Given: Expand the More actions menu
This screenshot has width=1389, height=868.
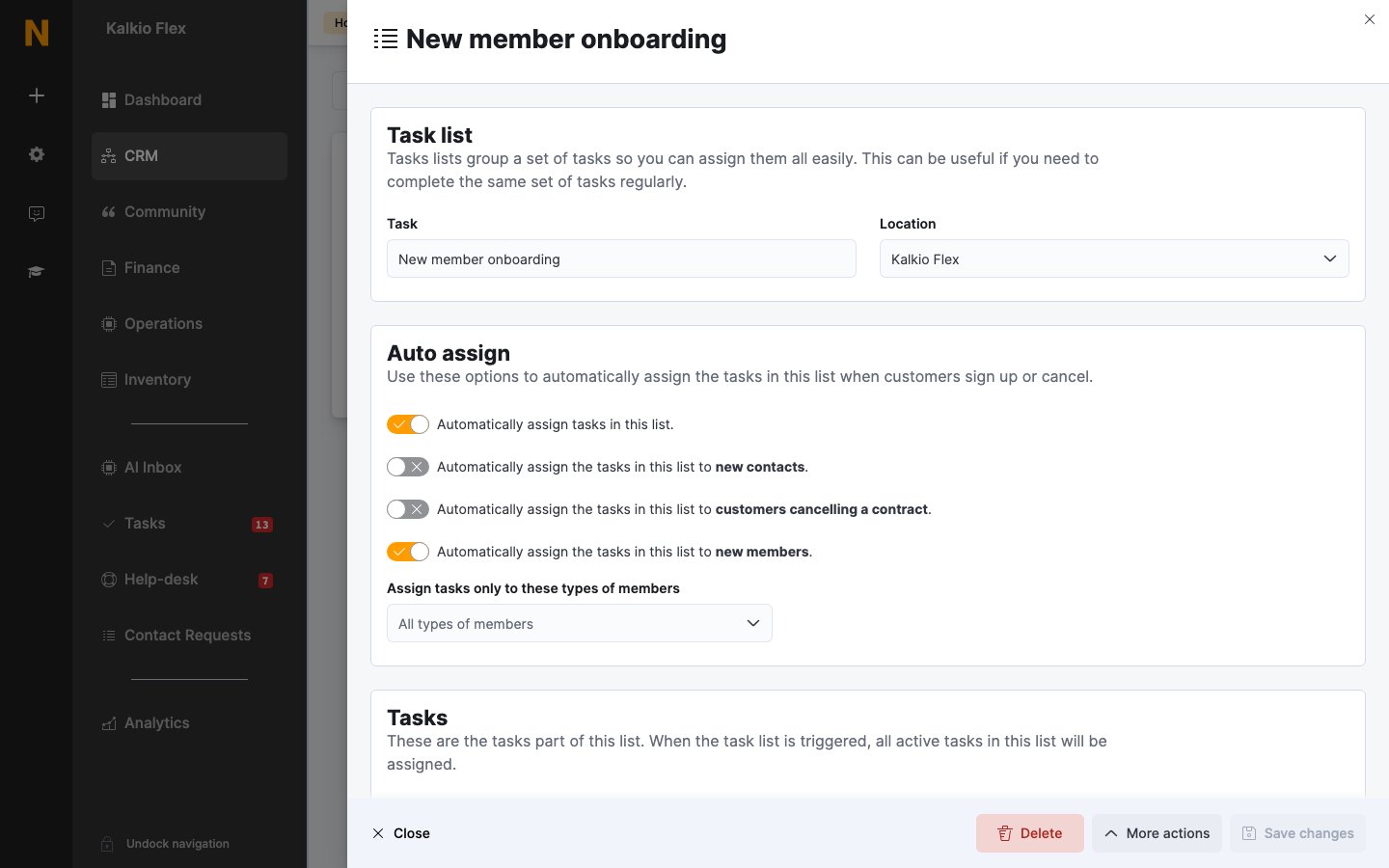Looking at the screenshot, I should tap(1157, 833).
